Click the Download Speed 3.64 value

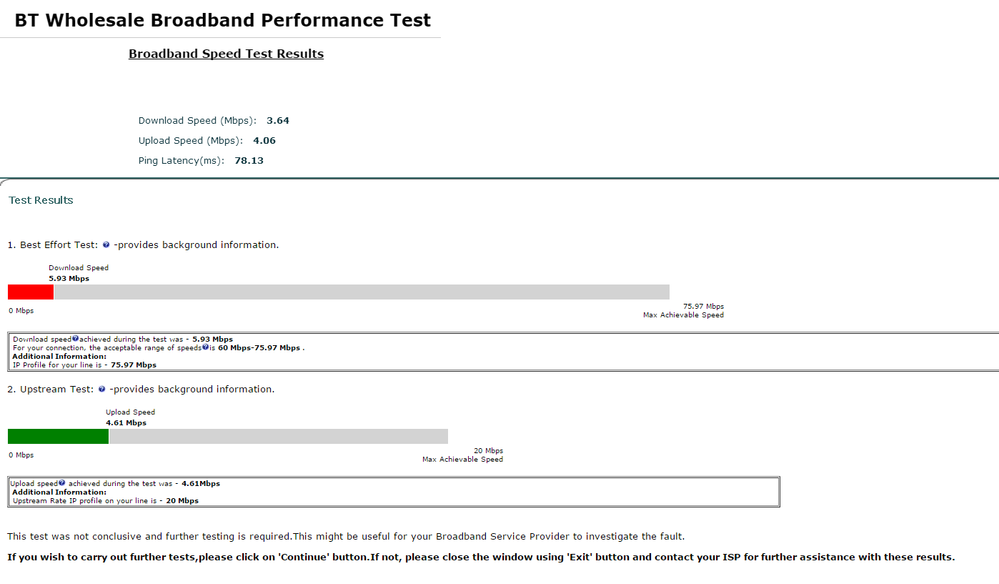[278, 120]
